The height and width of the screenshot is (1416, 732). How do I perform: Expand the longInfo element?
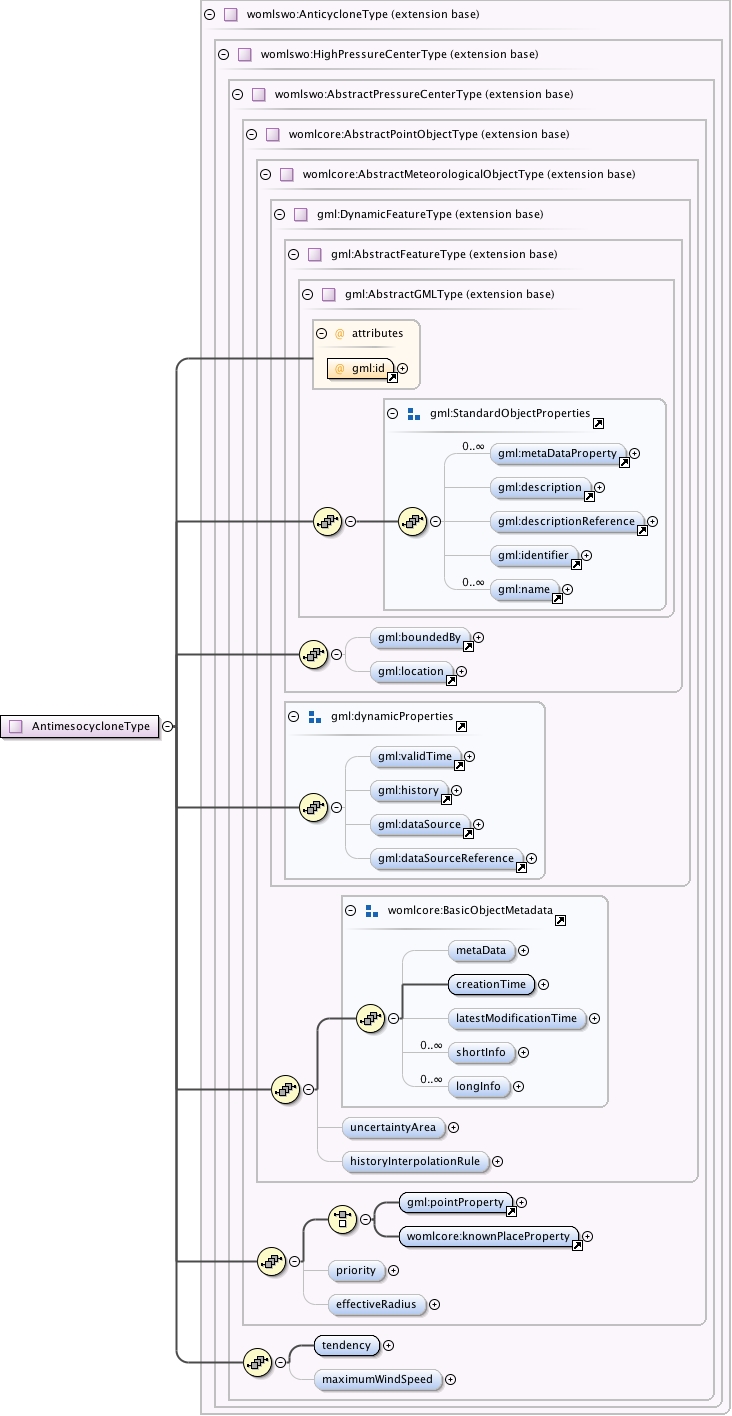(x=519, y=1086)
